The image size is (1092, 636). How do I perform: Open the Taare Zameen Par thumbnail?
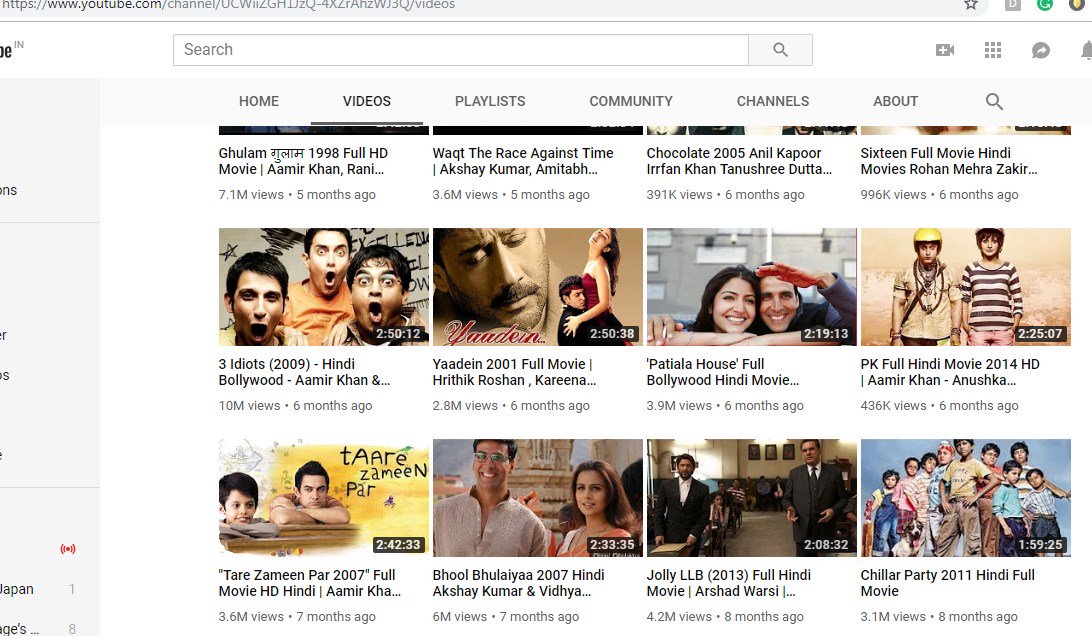[324, 498]
